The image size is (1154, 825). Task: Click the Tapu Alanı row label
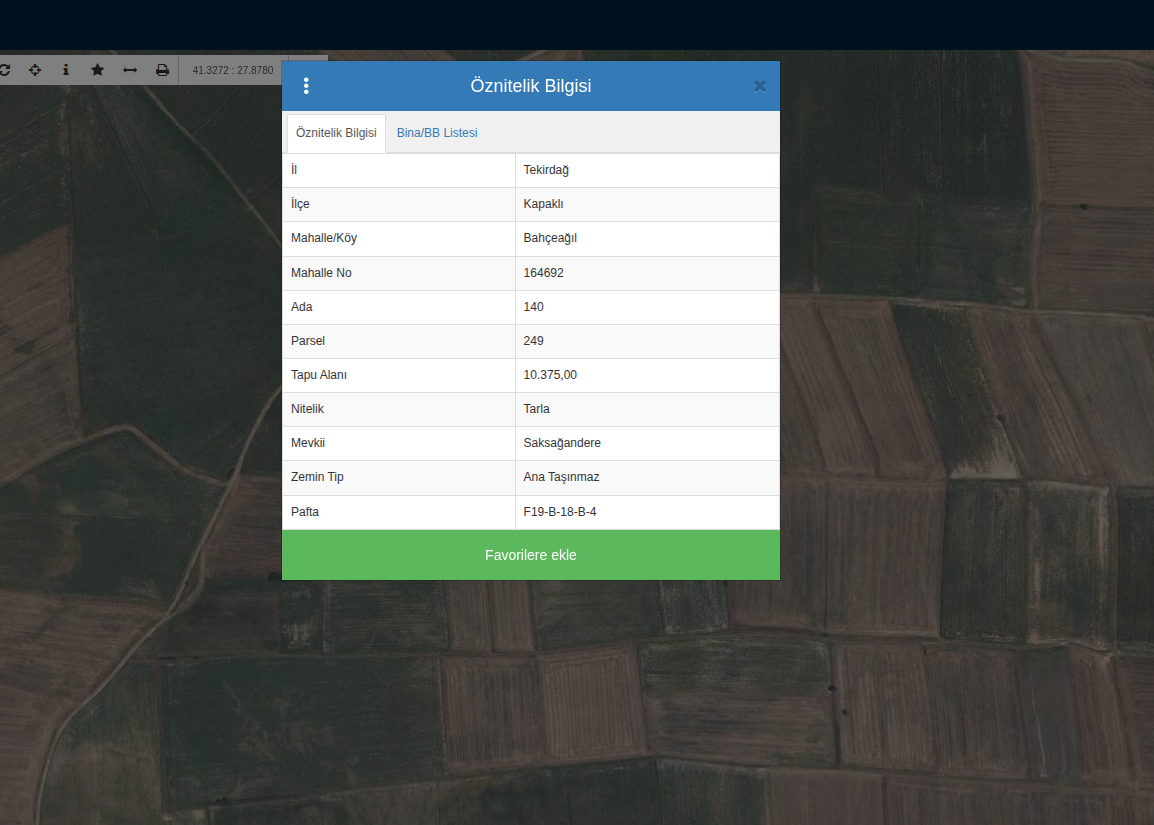click(x=319, y=375)
